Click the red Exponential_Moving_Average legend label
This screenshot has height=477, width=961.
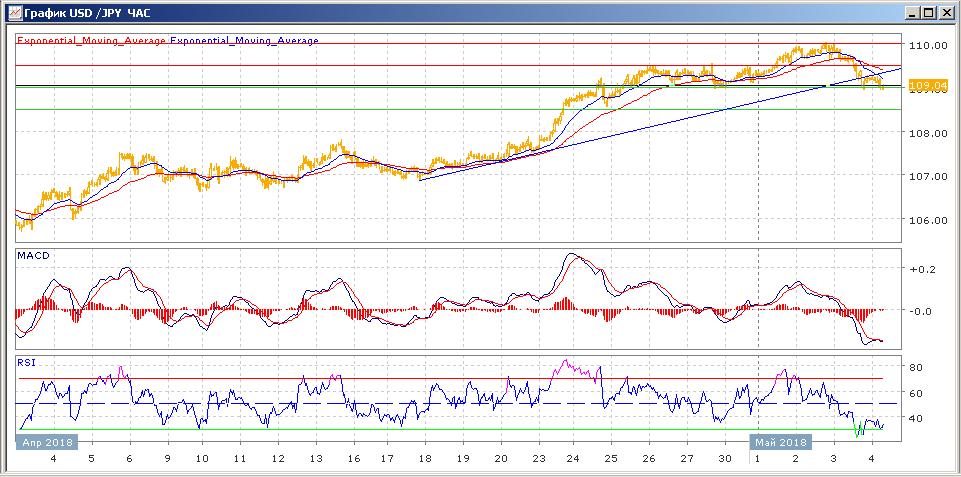(91, 40)
